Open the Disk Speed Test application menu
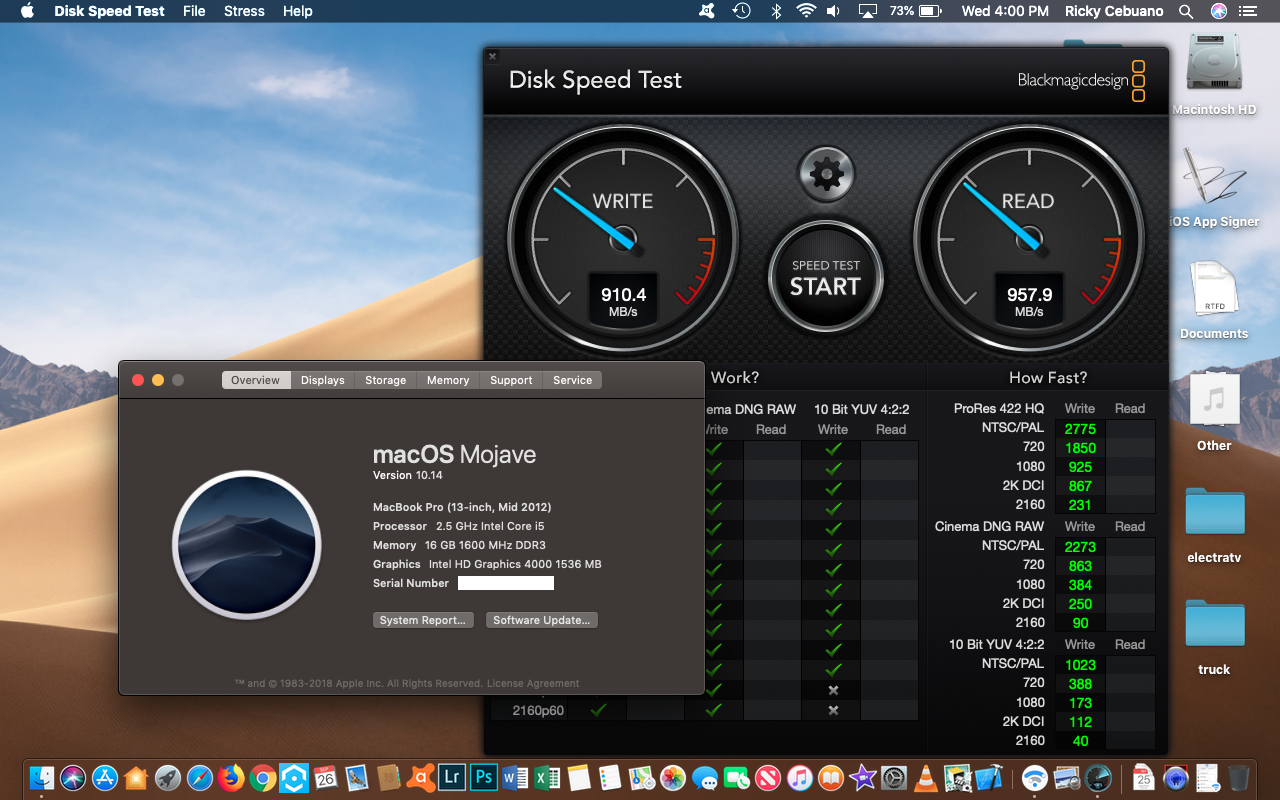The height and width of the screenshot is (800, 1280). pyautogui.click(x=110, y=11)
